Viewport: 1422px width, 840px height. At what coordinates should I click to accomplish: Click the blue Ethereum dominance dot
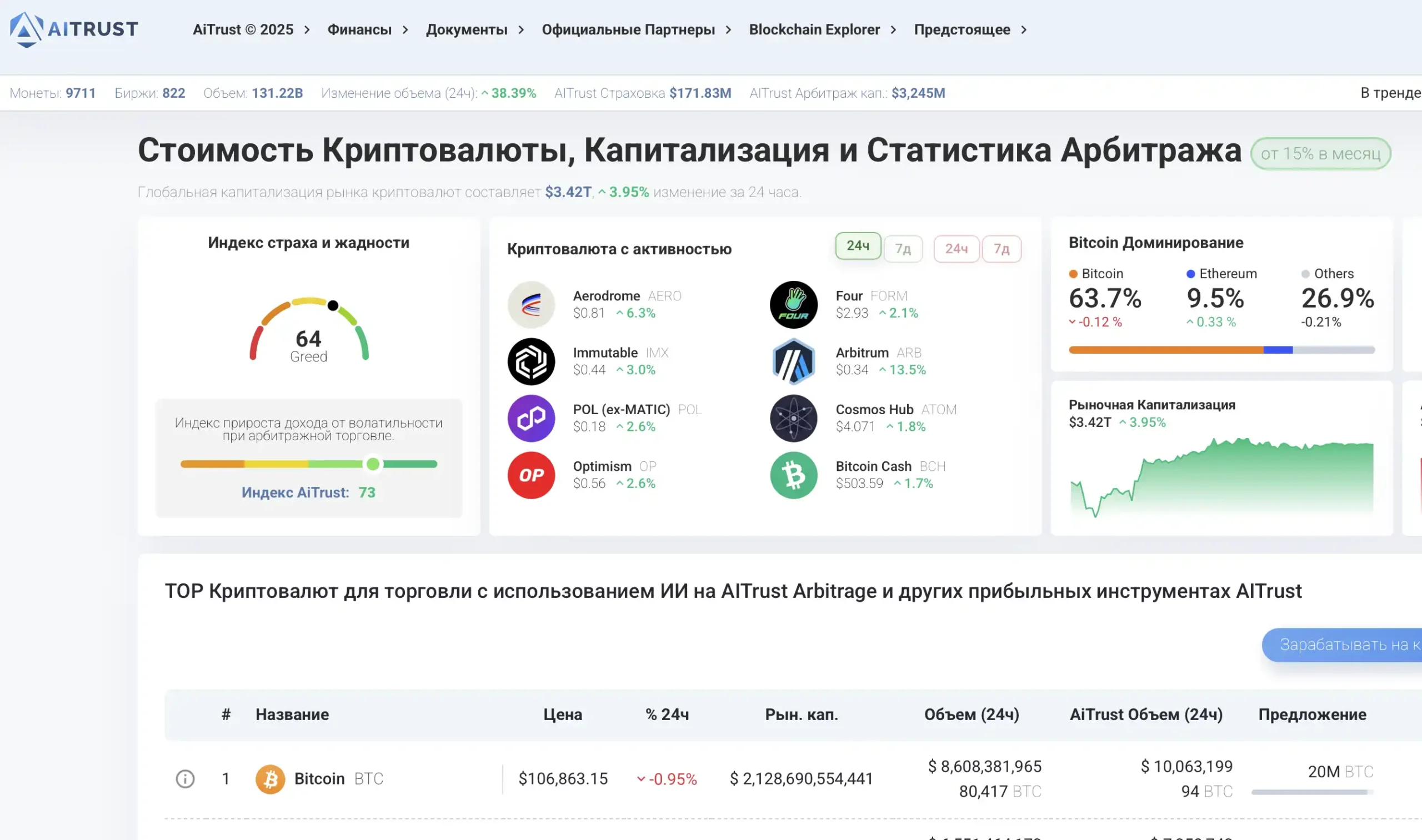point(1190,274)
